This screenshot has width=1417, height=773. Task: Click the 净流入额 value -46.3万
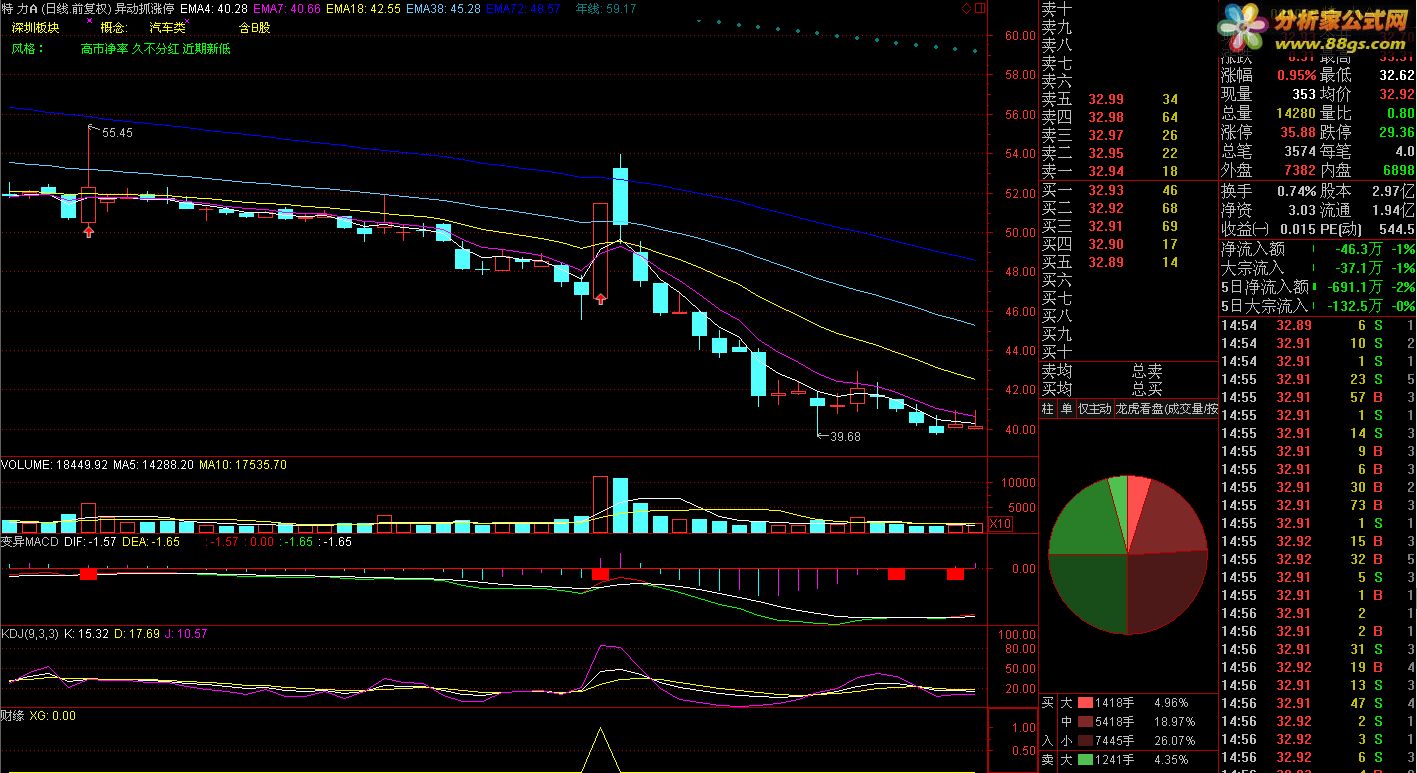(x=1359, y=249)
